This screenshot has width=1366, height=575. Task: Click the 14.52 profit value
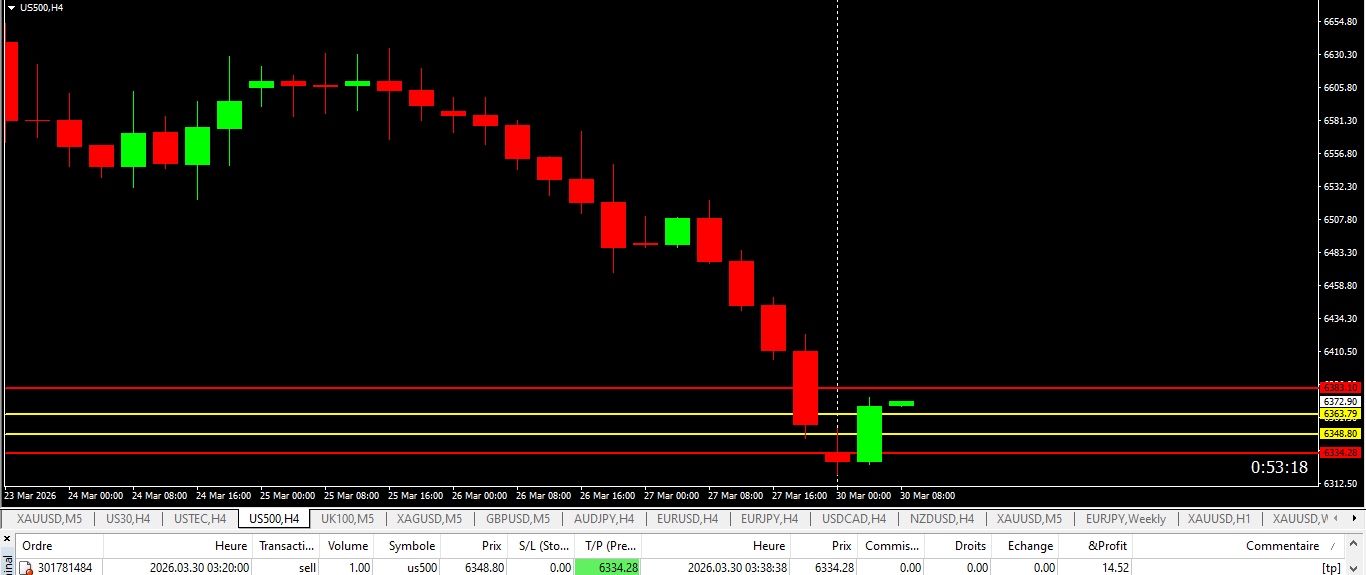[1113, 568]
